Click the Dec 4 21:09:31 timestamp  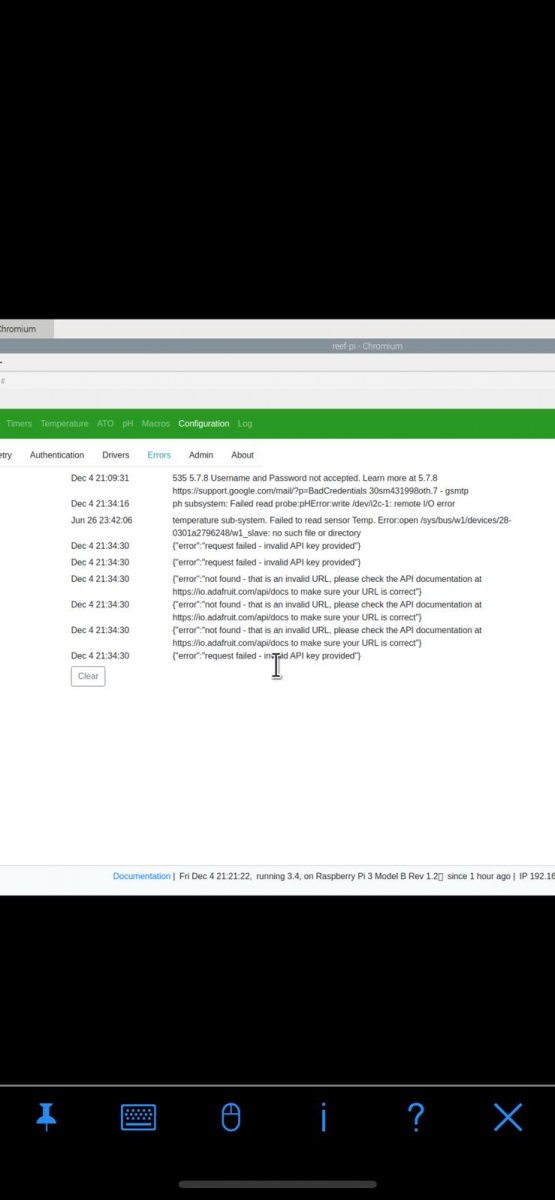100,479
